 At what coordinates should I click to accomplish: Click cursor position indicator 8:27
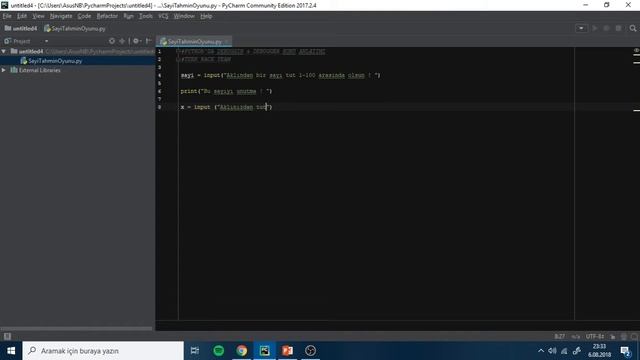coord(560,337)
